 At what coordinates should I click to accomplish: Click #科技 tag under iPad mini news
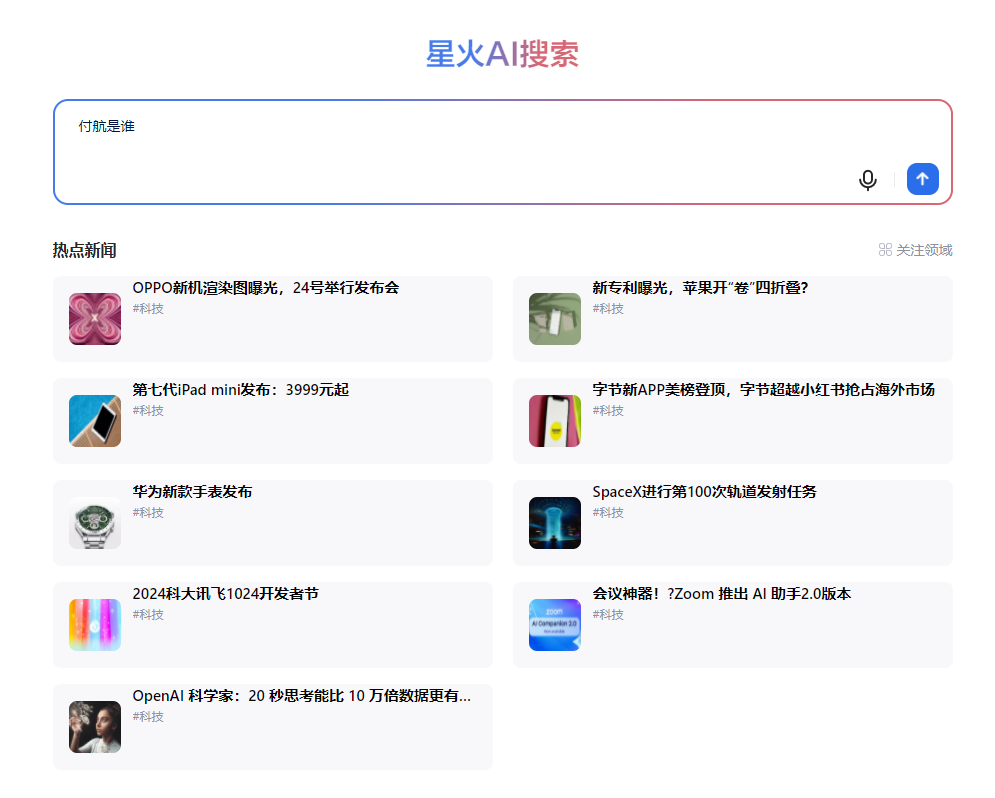pyautogui.click(x=148, y=411)
